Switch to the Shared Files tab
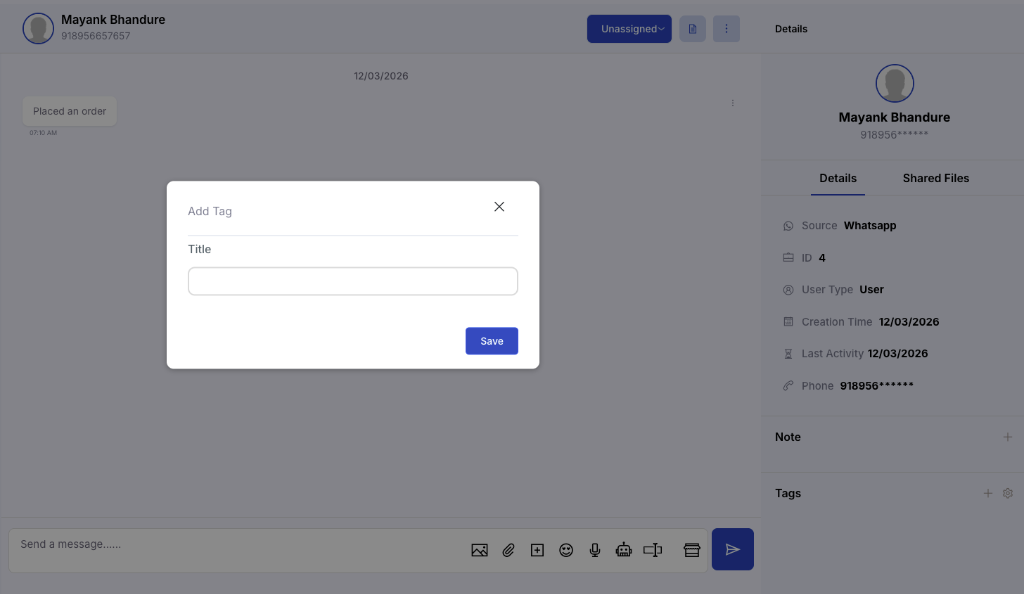The image size is (1024, 594). (x=936, y=178)
